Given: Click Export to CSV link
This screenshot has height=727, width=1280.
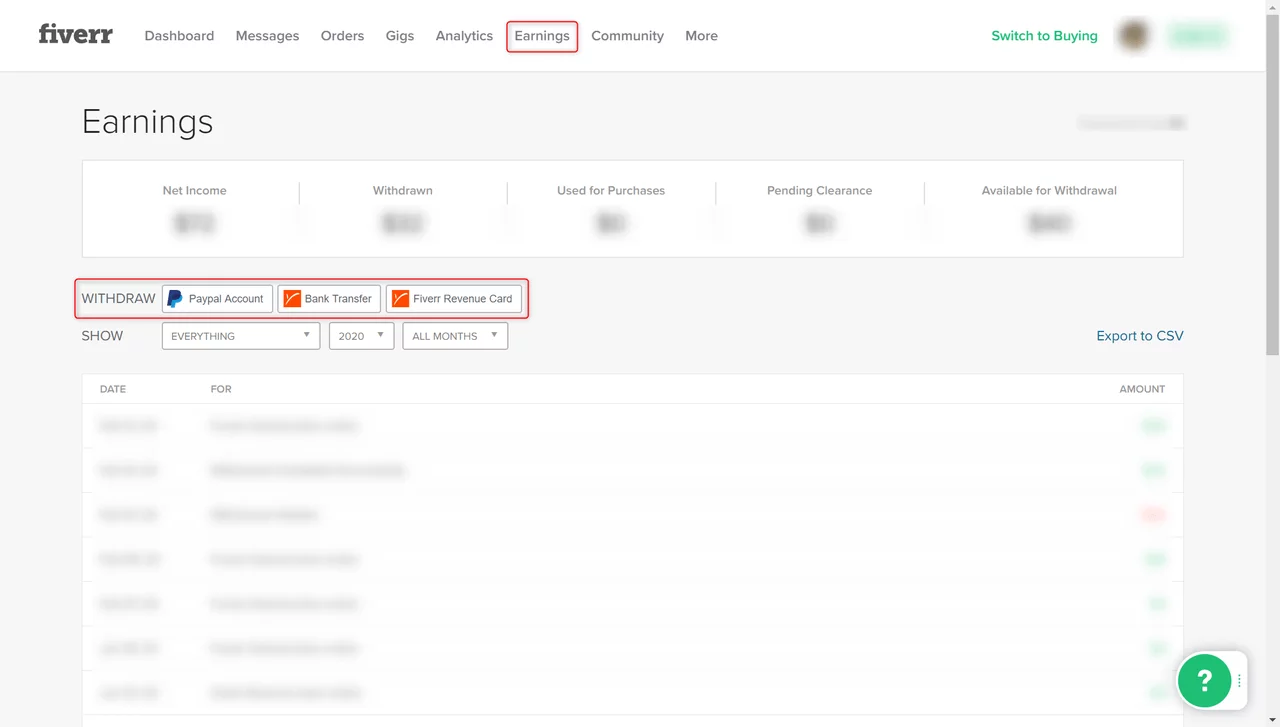Looking at the screenshot, I should tap(1139, 336).
